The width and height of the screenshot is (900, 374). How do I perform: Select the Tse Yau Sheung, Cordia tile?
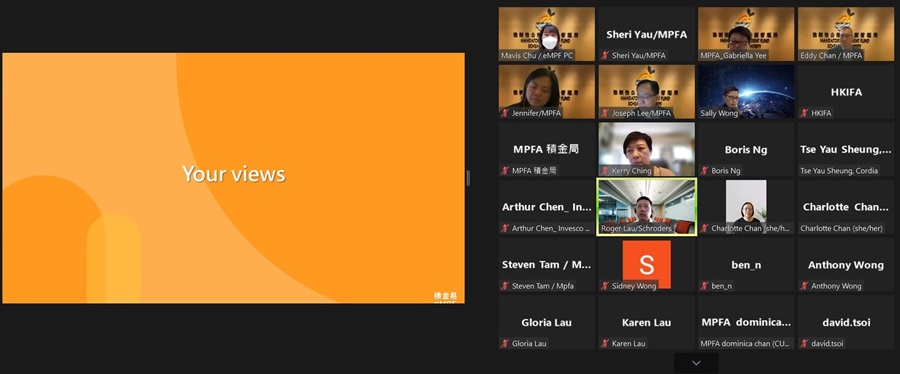pyautogui.click(x=845, y=149)
